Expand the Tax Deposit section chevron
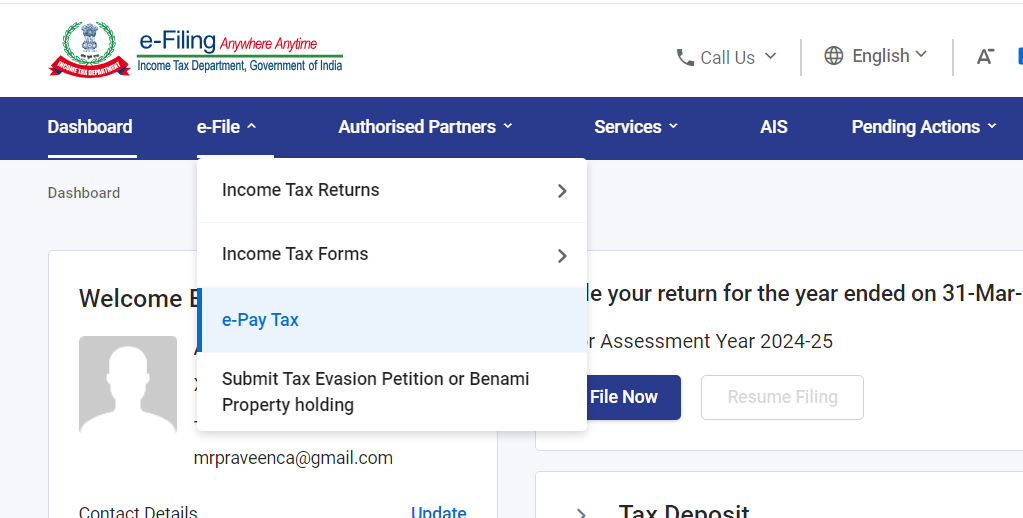This screenshot has width=1023, height=518. click(581, 513)
